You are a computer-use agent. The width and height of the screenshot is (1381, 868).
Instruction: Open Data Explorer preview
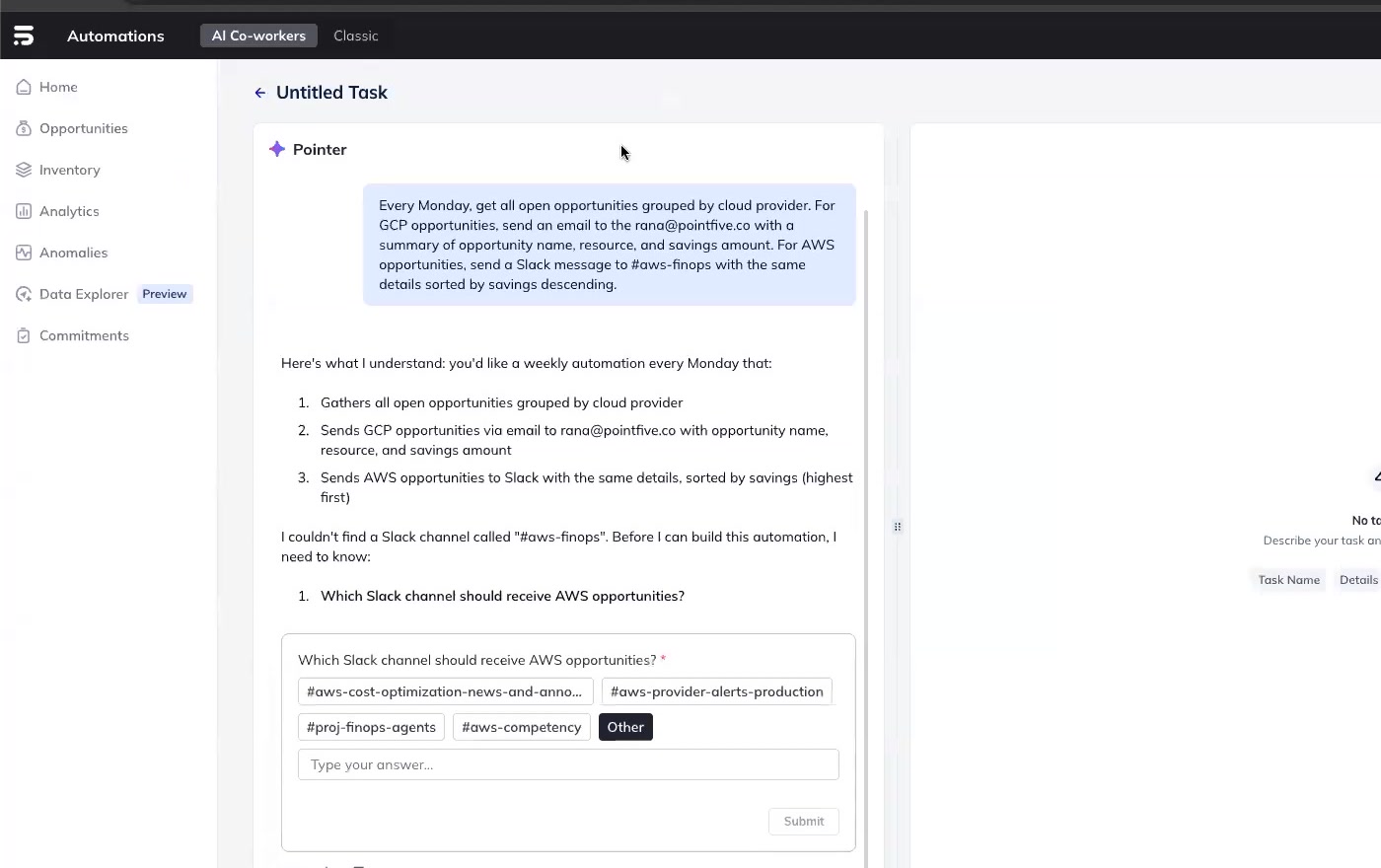(x=84, y=294)
